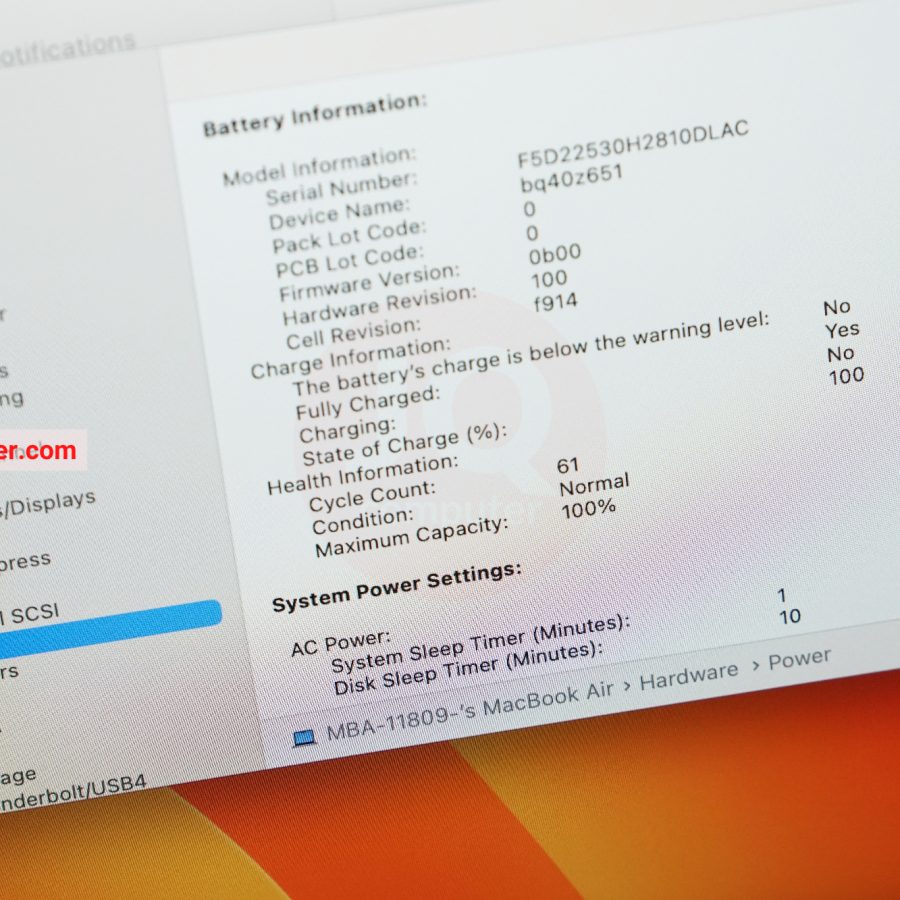Click the "Device Name:" label
Image resolution: width=900 pixels, height=900 pixels.
pyautogui.click(x=339, y=214)
